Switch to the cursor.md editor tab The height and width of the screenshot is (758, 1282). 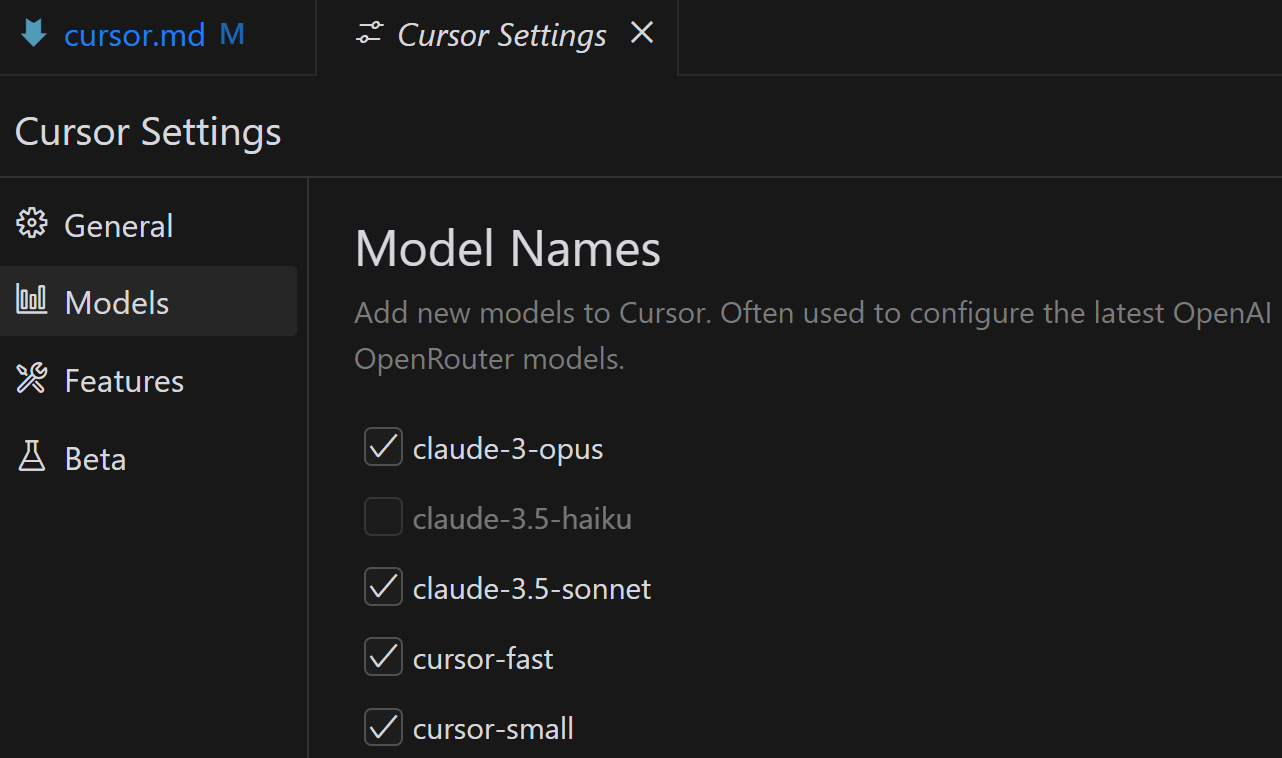click(x=134, y=36)
